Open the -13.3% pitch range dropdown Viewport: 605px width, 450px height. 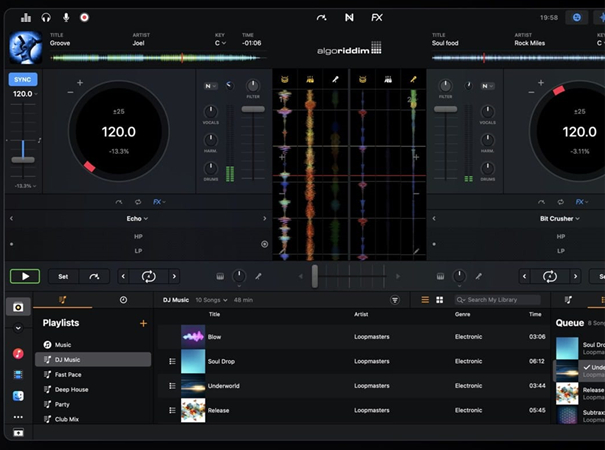[25, 186]
